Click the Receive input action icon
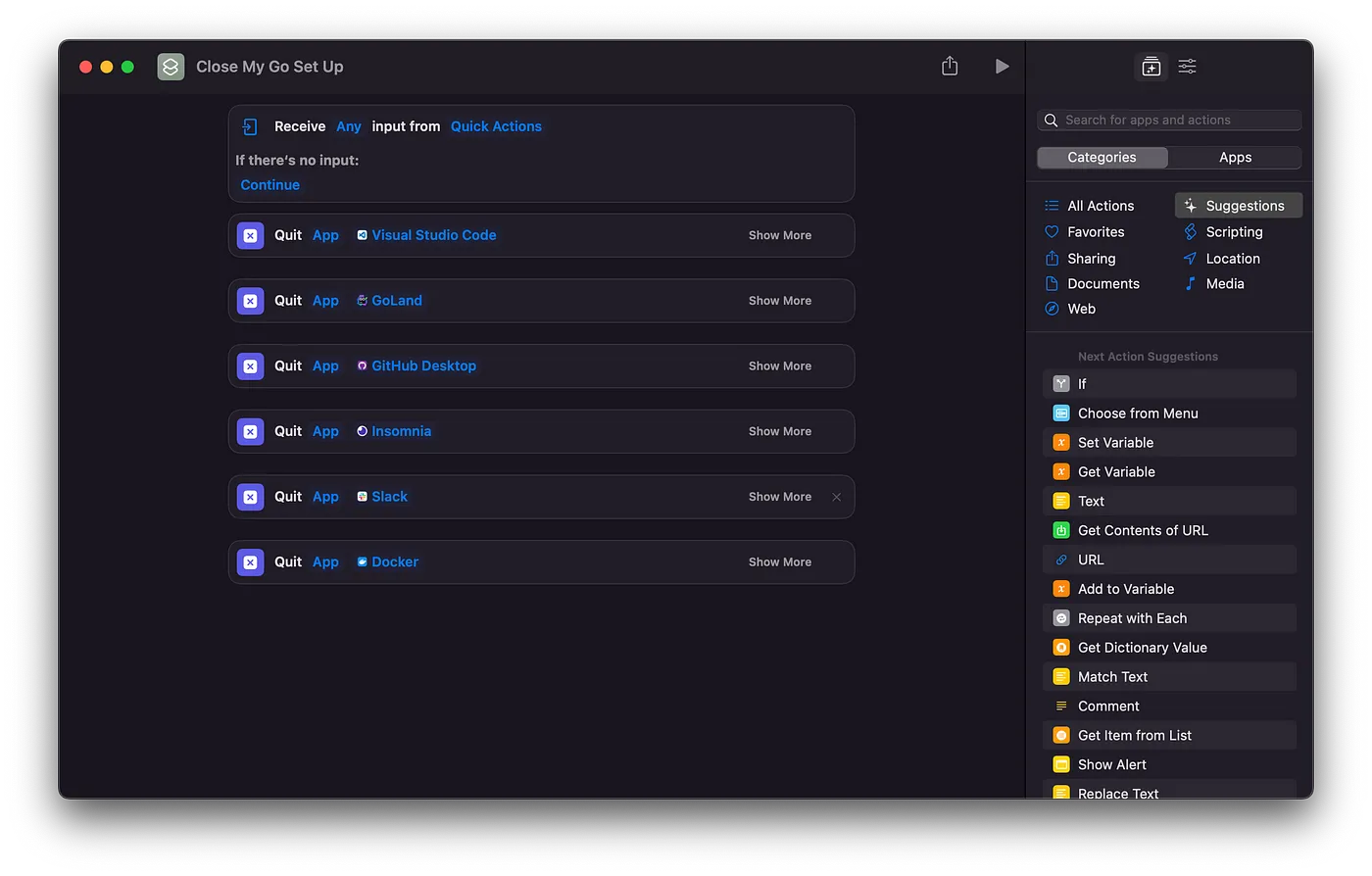 (x=250, y=126)
